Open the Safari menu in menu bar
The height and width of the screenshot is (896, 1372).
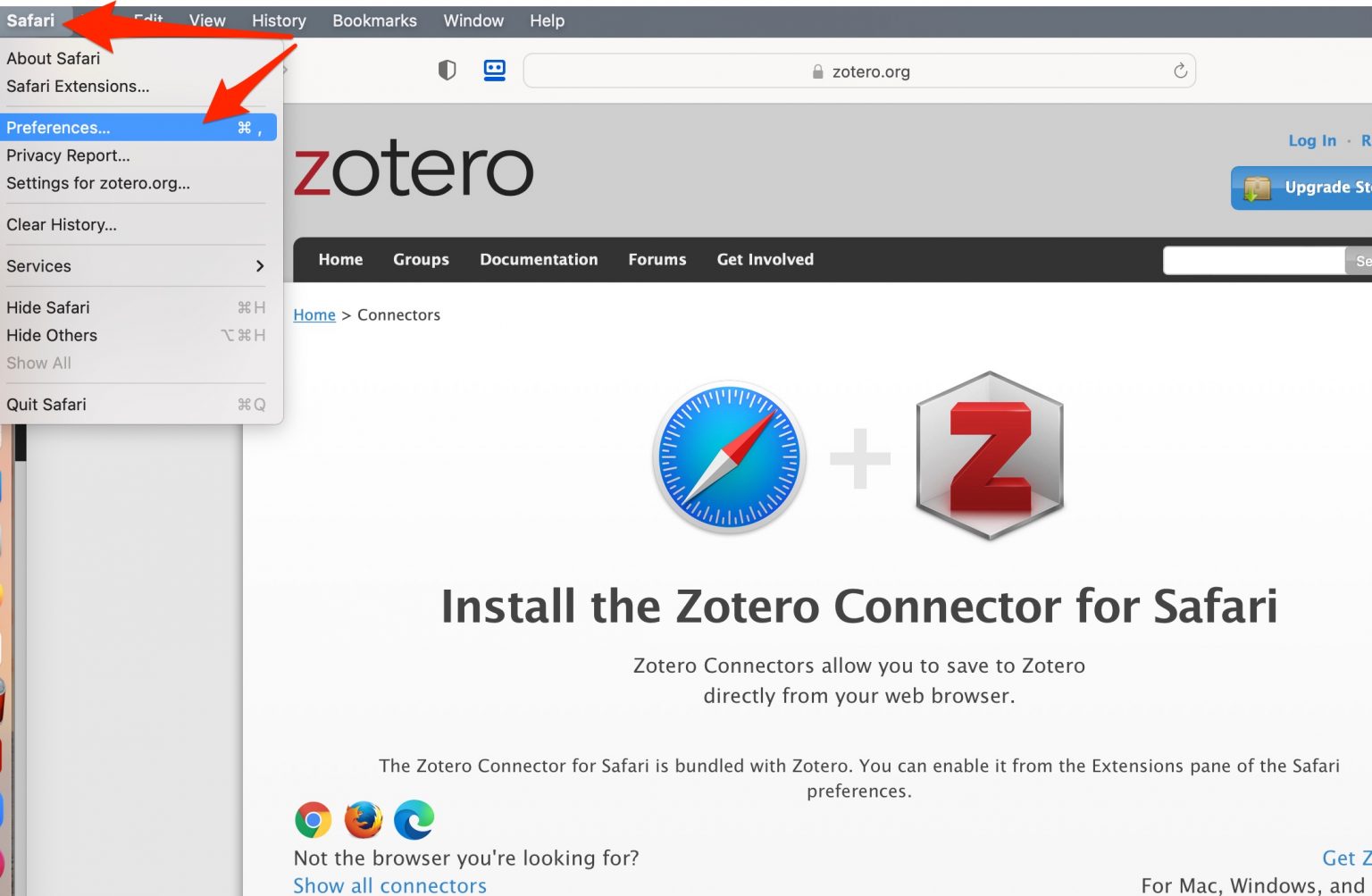[30, 21]
